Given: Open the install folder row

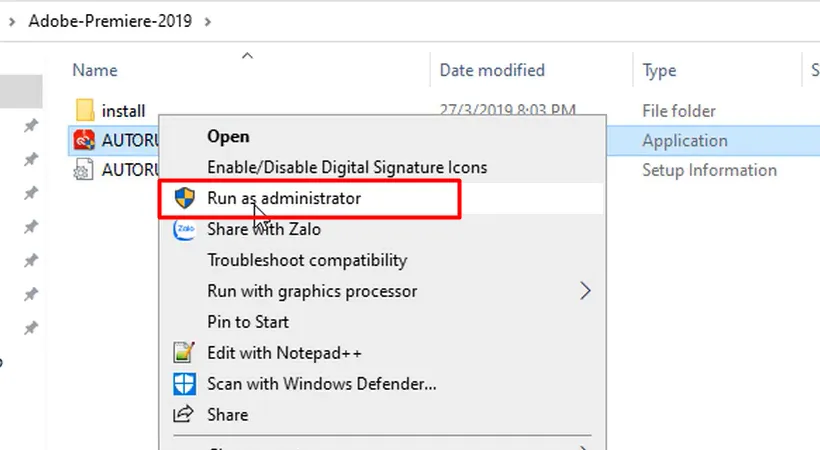Looking at the screenshot, I should coord(123,110).
